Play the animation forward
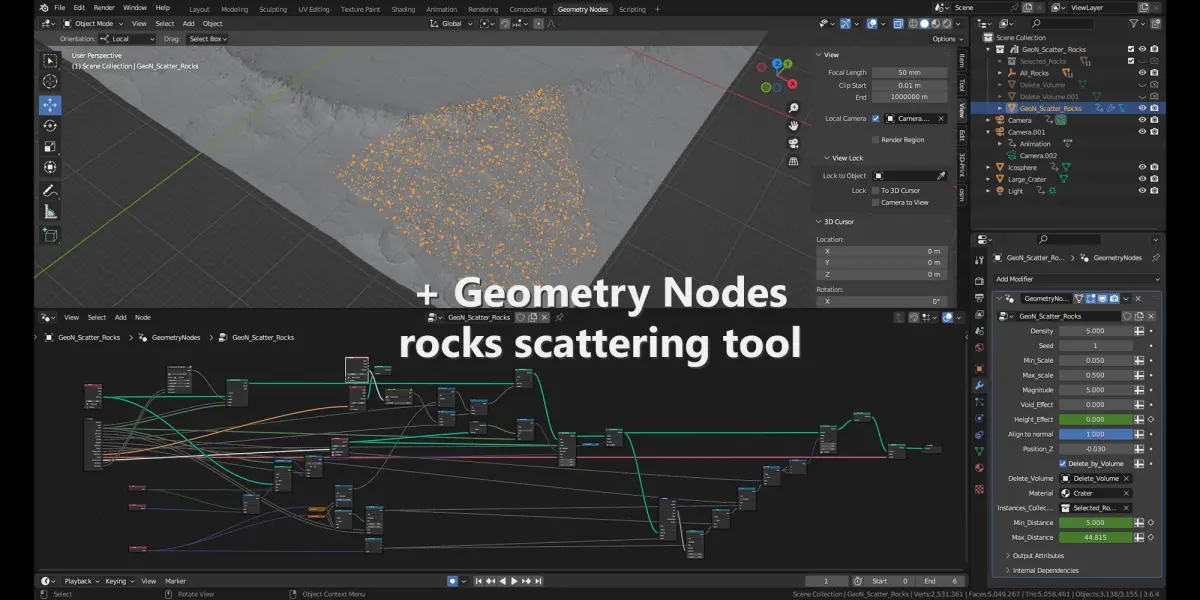Viewport: 1200px width, 600px height. coord(515,581)
